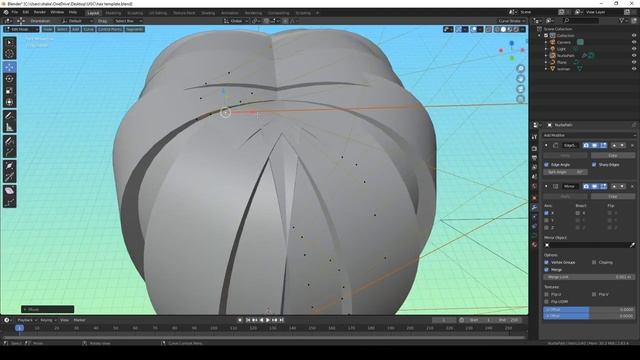Select the Draw curve tool in the toolbar
Screen dimensions: 640x360
tap(9, 141)
